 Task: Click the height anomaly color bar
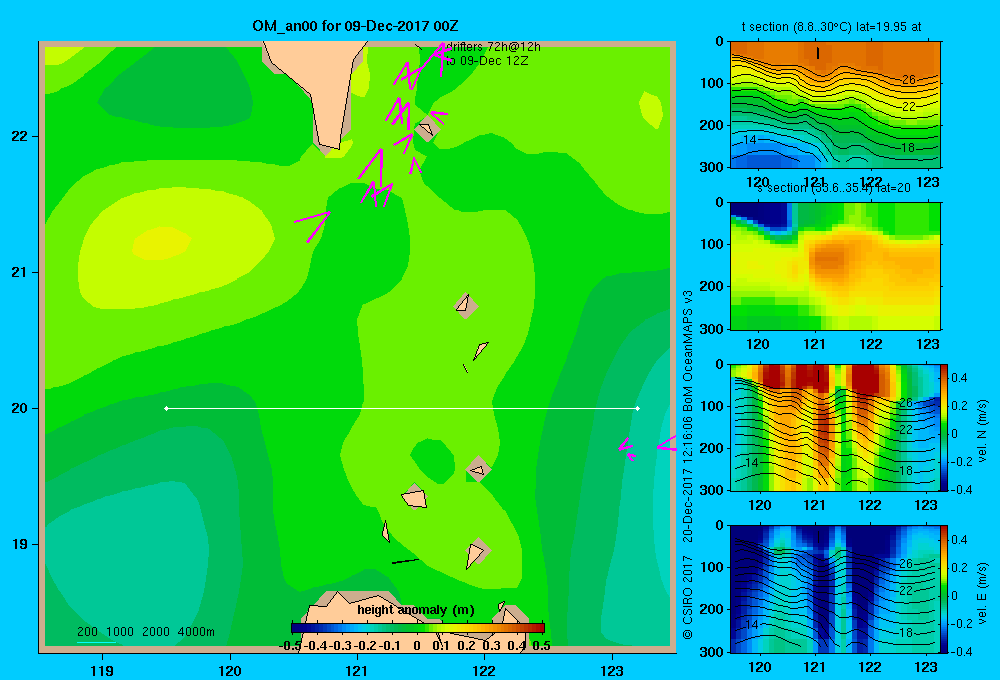tap(418, 628)
